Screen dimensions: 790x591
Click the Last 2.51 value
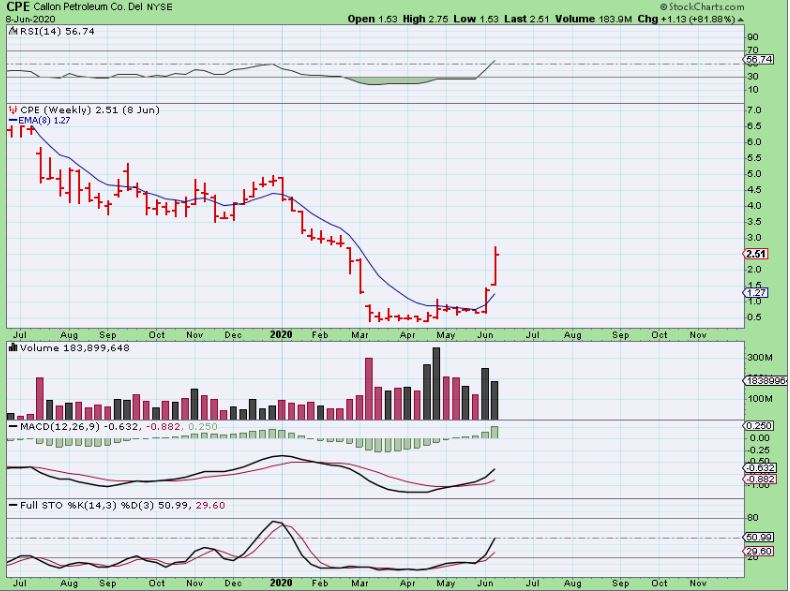[526, 19]
